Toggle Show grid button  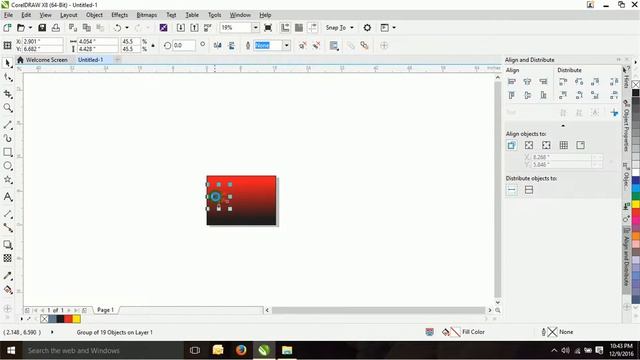(x=299, y=28)
